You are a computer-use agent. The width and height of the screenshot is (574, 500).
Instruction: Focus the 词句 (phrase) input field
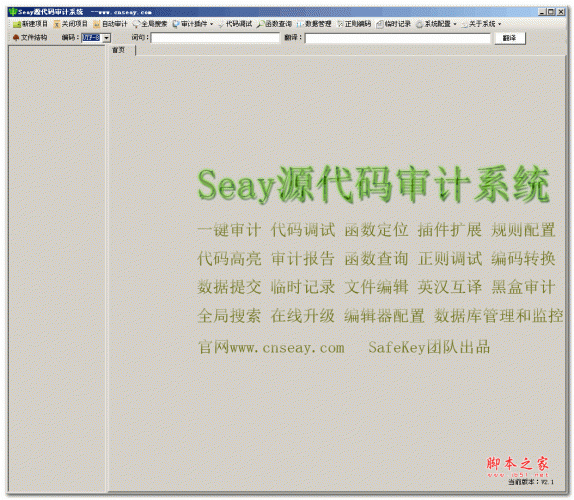pos(215,38)
